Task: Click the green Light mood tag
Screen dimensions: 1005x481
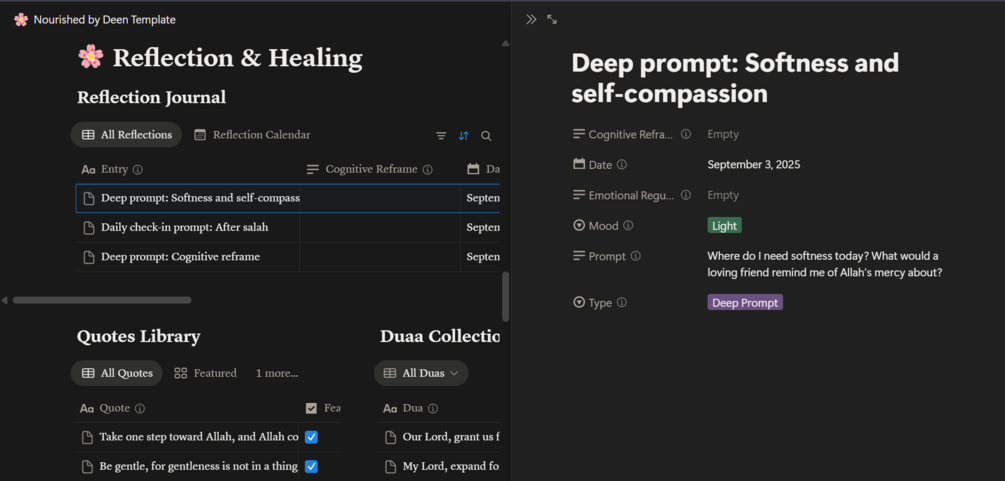Action: click(724, 226)
